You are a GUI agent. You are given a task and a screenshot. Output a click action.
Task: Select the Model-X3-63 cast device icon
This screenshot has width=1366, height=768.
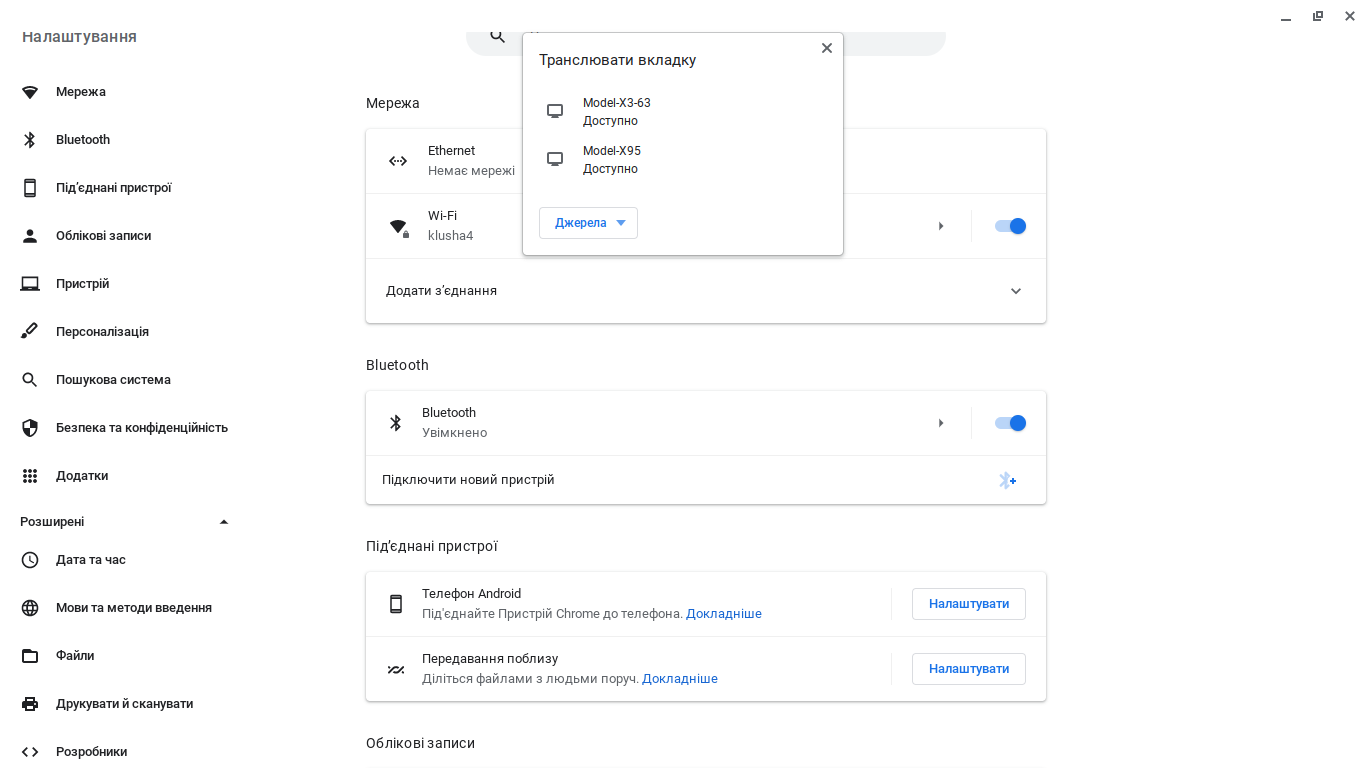555,111
